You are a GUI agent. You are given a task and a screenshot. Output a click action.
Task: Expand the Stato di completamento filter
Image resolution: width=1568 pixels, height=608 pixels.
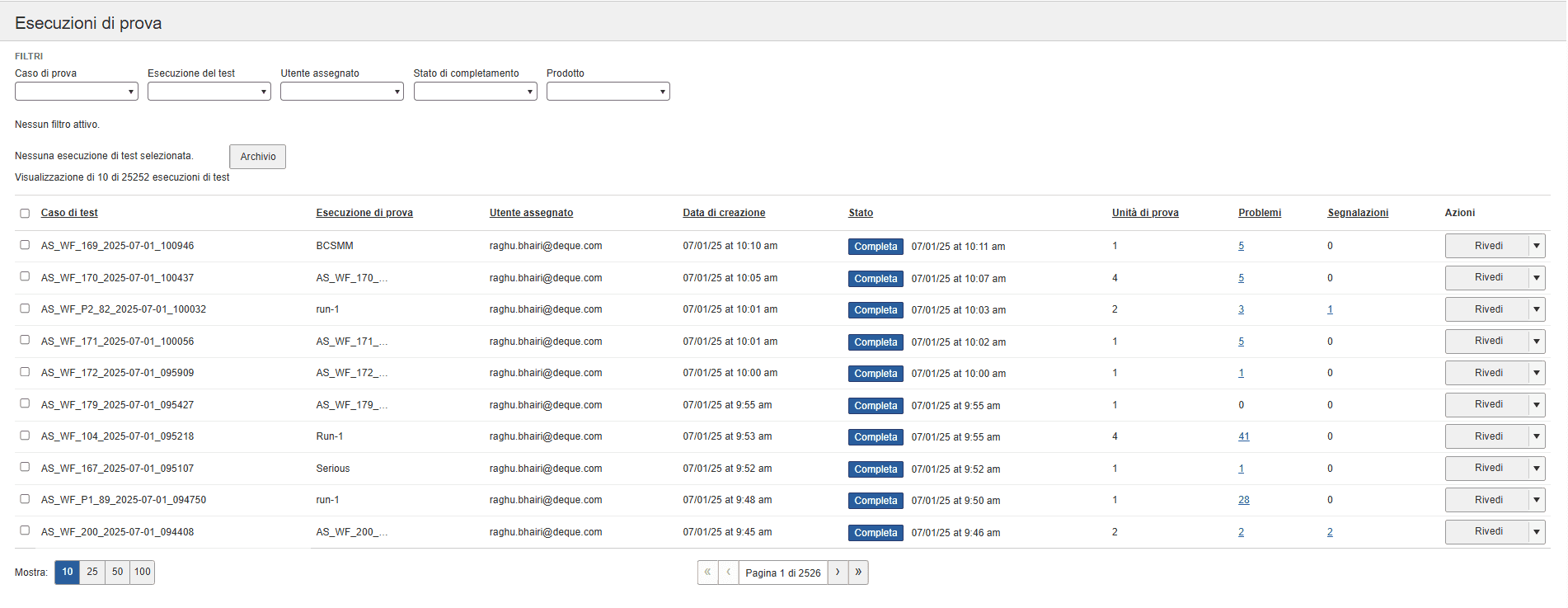475,92
